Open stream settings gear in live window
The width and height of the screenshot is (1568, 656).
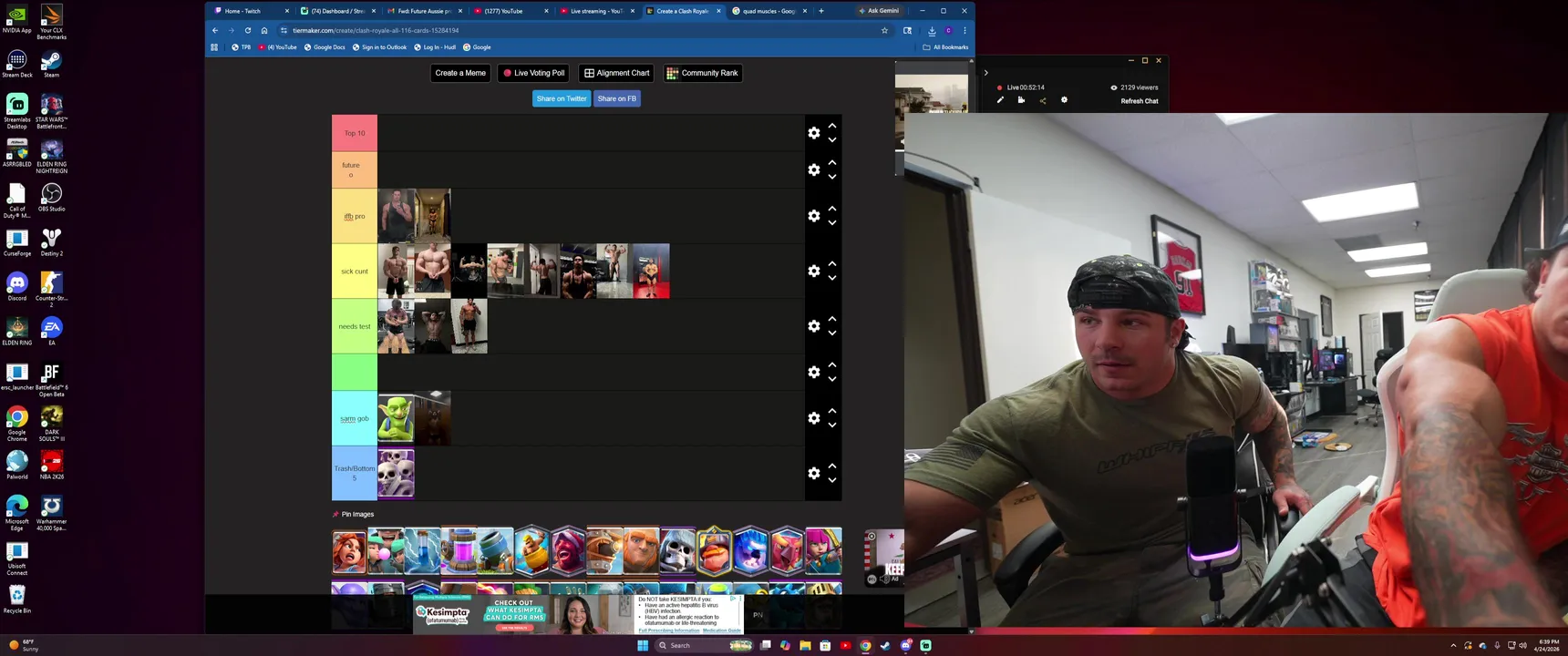pos(1064,100)
